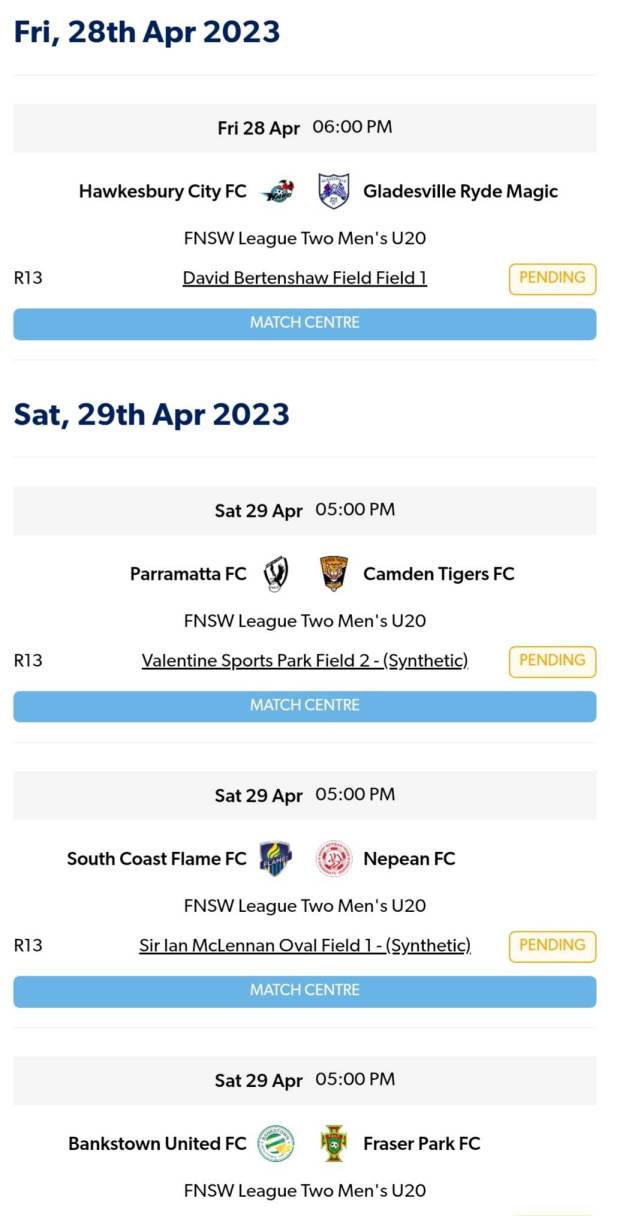Click the PENDING badge on the Friday fixture

click(x=551, y=278)
